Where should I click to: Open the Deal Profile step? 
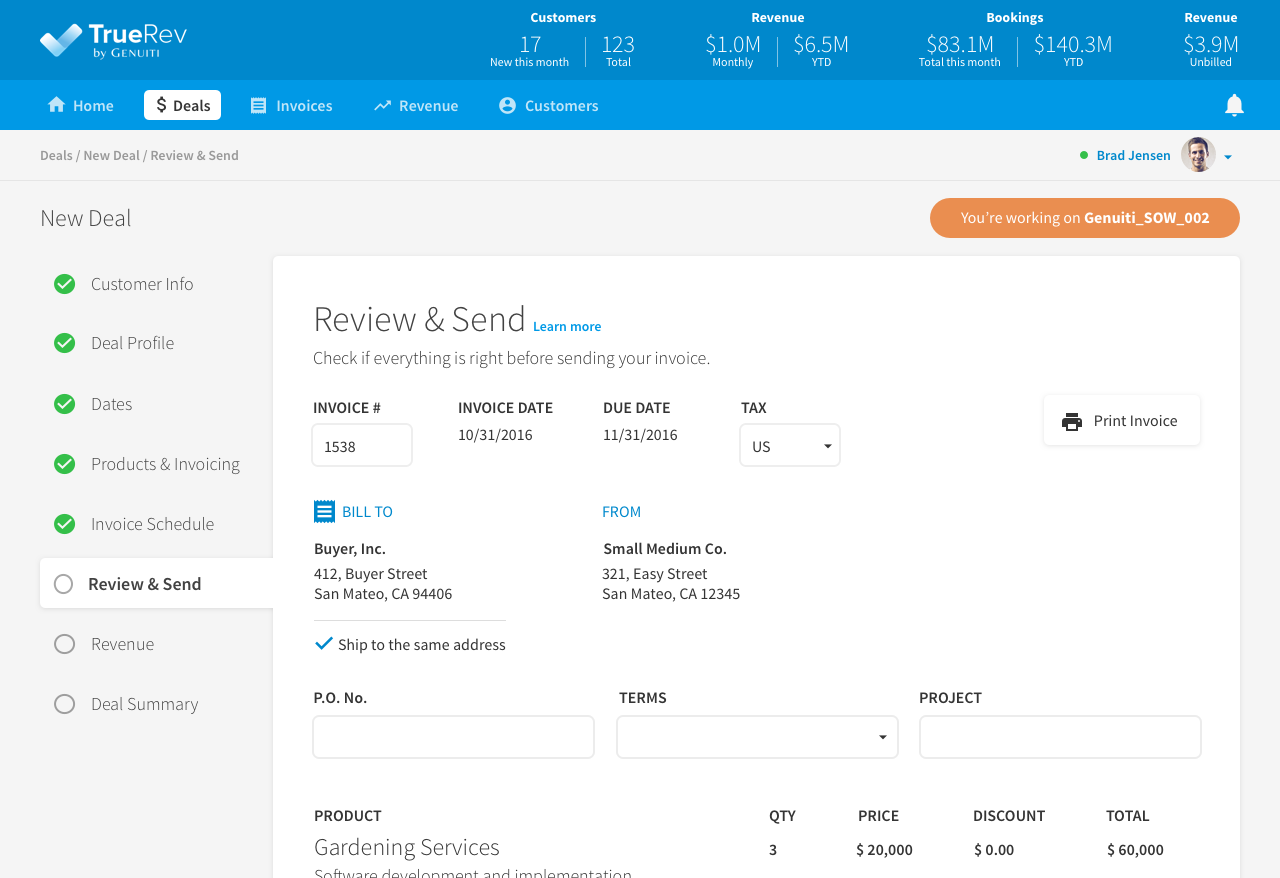coord(132,343)
